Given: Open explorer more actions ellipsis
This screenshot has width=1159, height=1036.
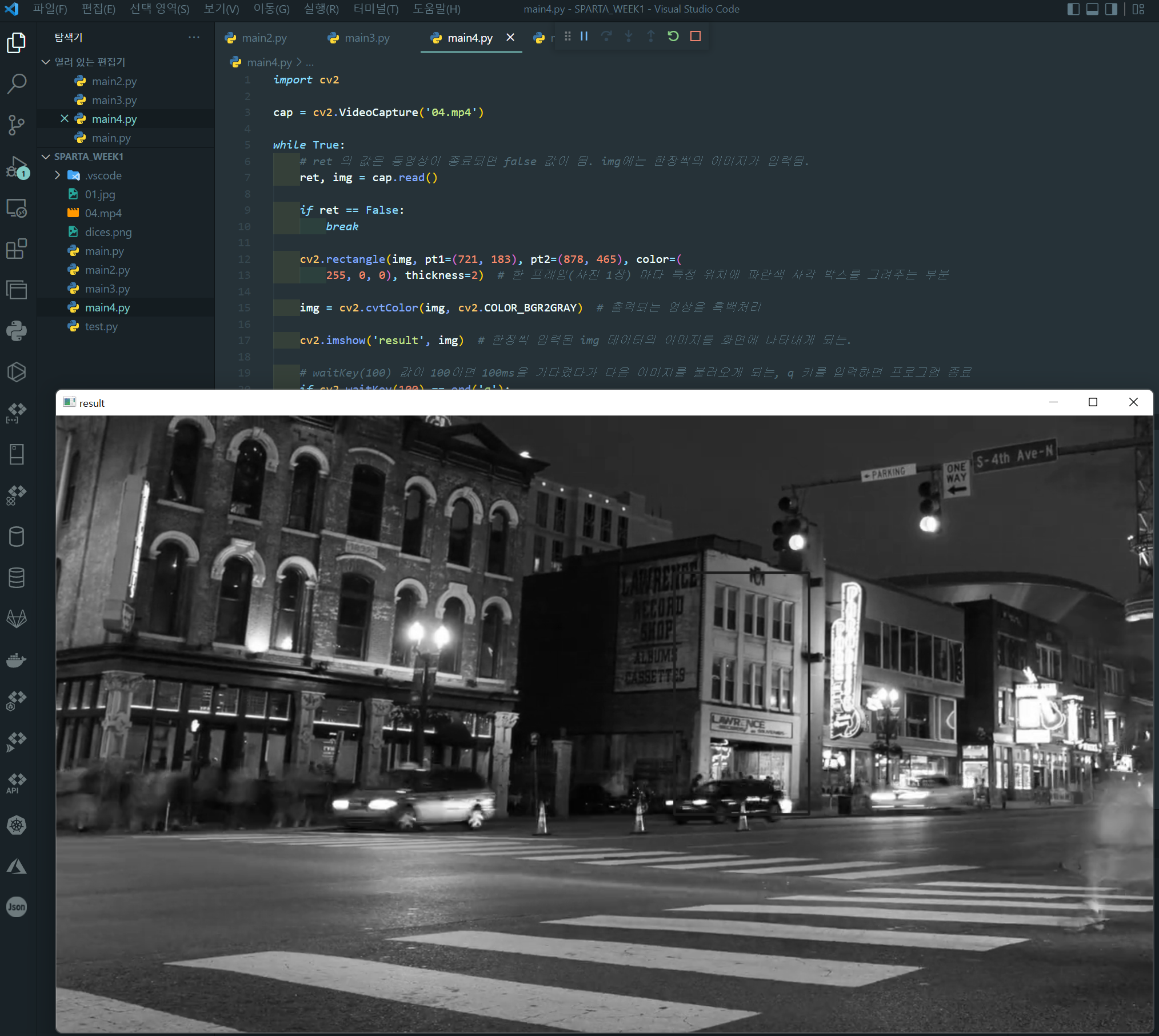Looking at the screenshot, I should pos(194,37).
